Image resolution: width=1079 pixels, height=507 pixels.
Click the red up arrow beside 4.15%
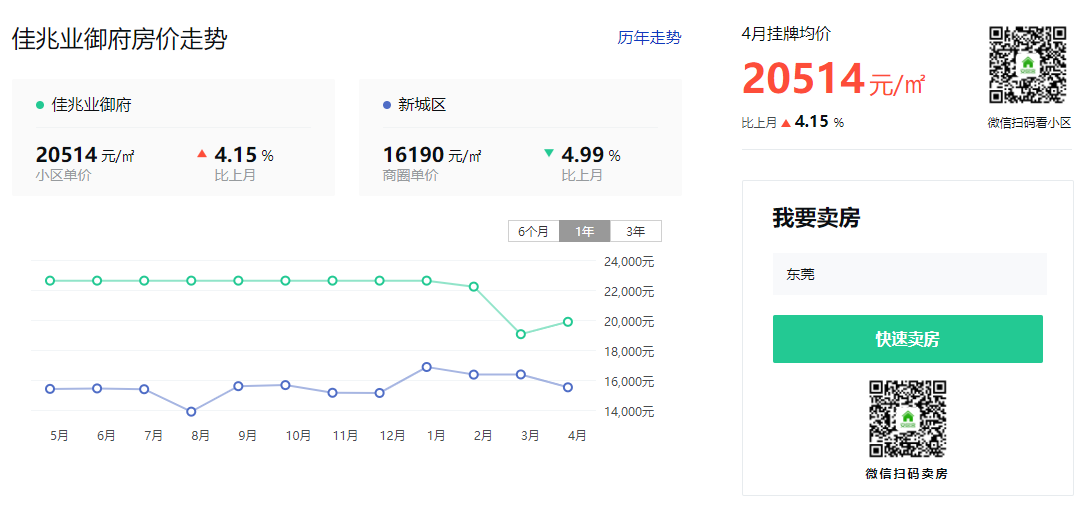[x=202, y=154]
